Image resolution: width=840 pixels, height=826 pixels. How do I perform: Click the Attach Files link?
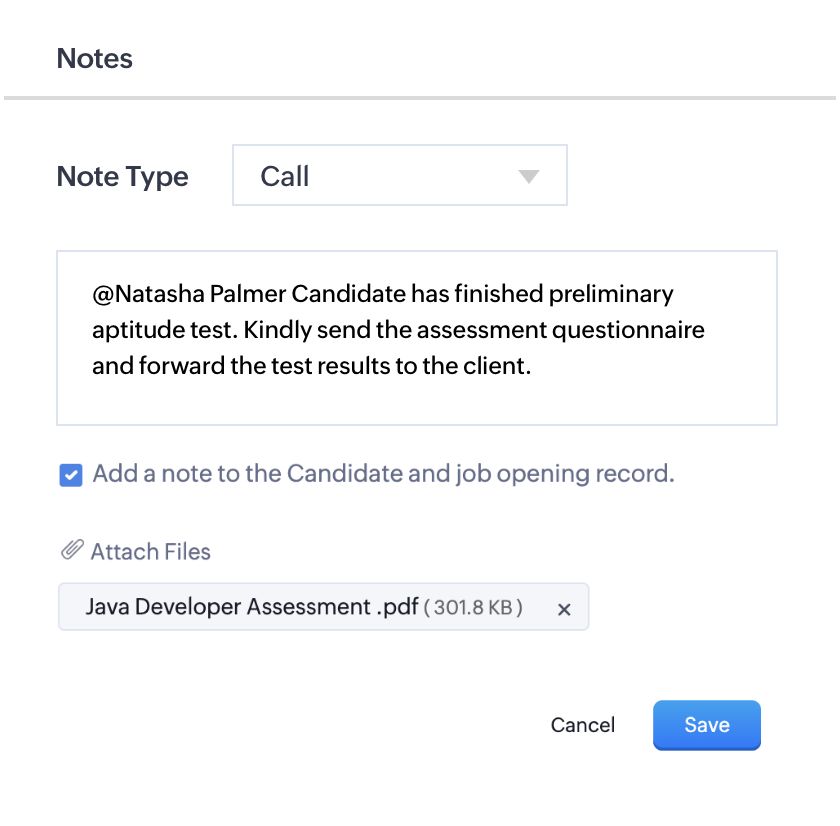[150, 551]
